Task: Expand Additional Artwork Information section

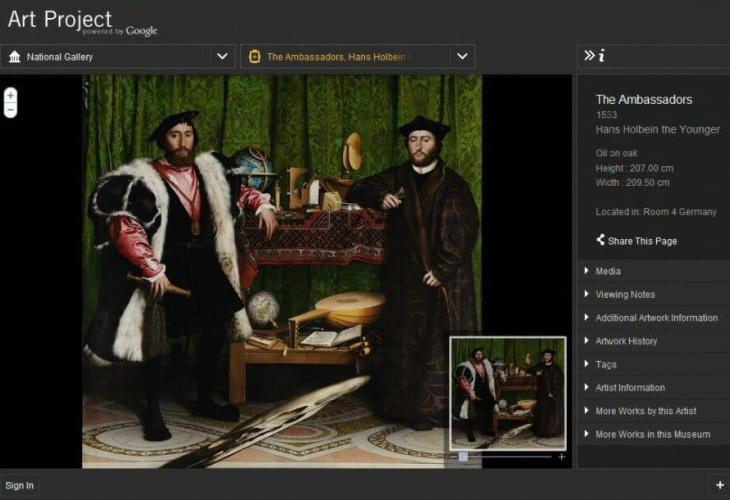Action: point(656,318)
